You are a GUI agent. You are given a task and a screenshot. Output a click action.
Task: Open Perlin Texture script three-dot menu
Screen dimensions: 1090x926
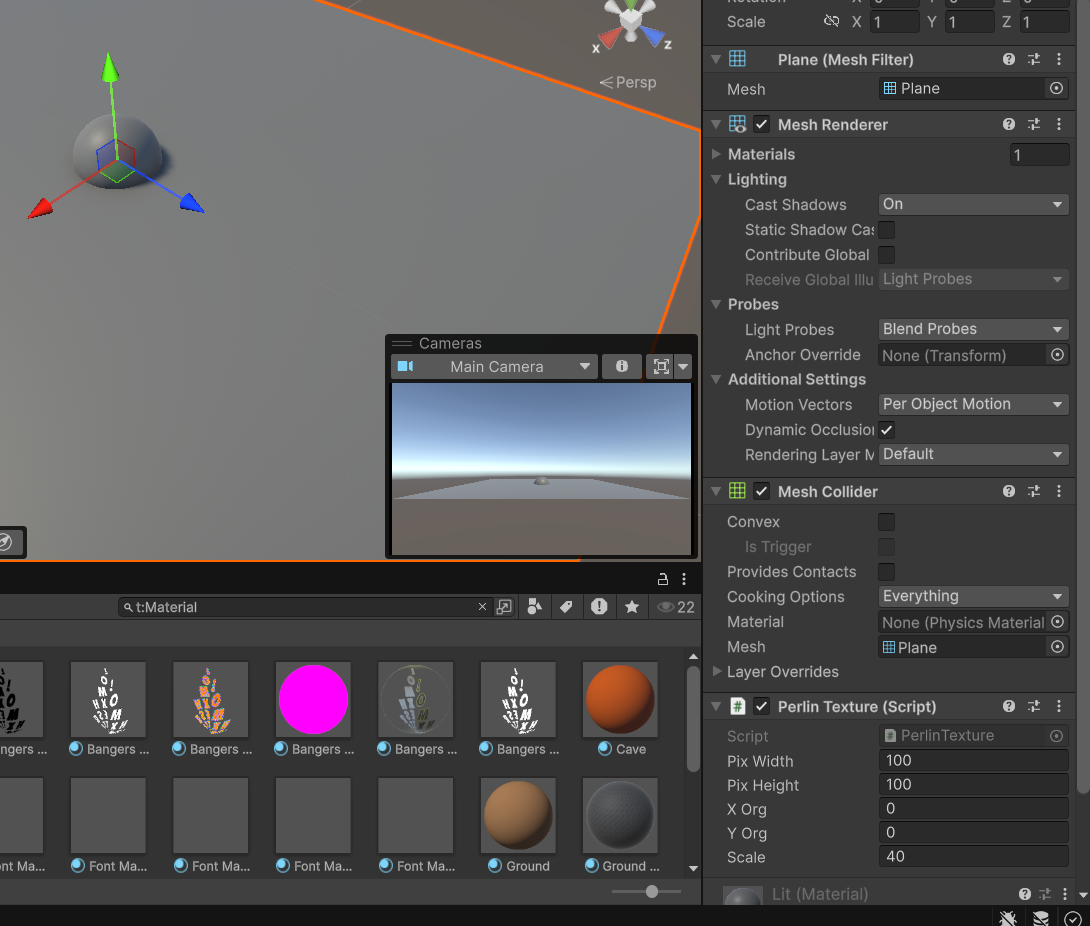(x=1058, y=706)
